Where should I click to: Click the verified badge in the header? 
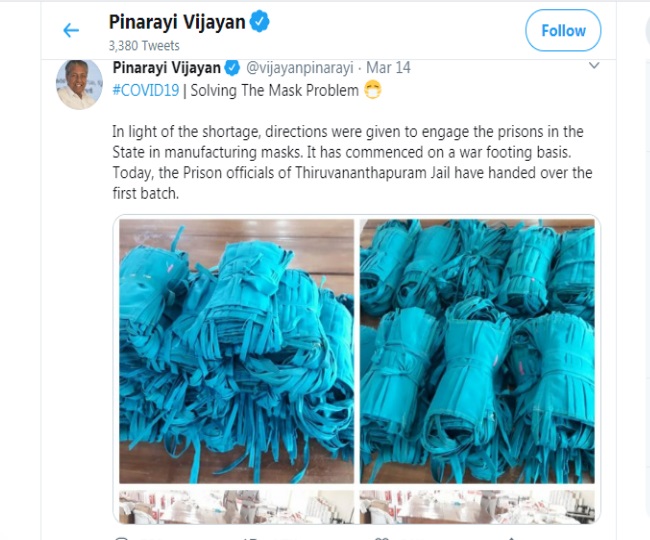point(260,22)
